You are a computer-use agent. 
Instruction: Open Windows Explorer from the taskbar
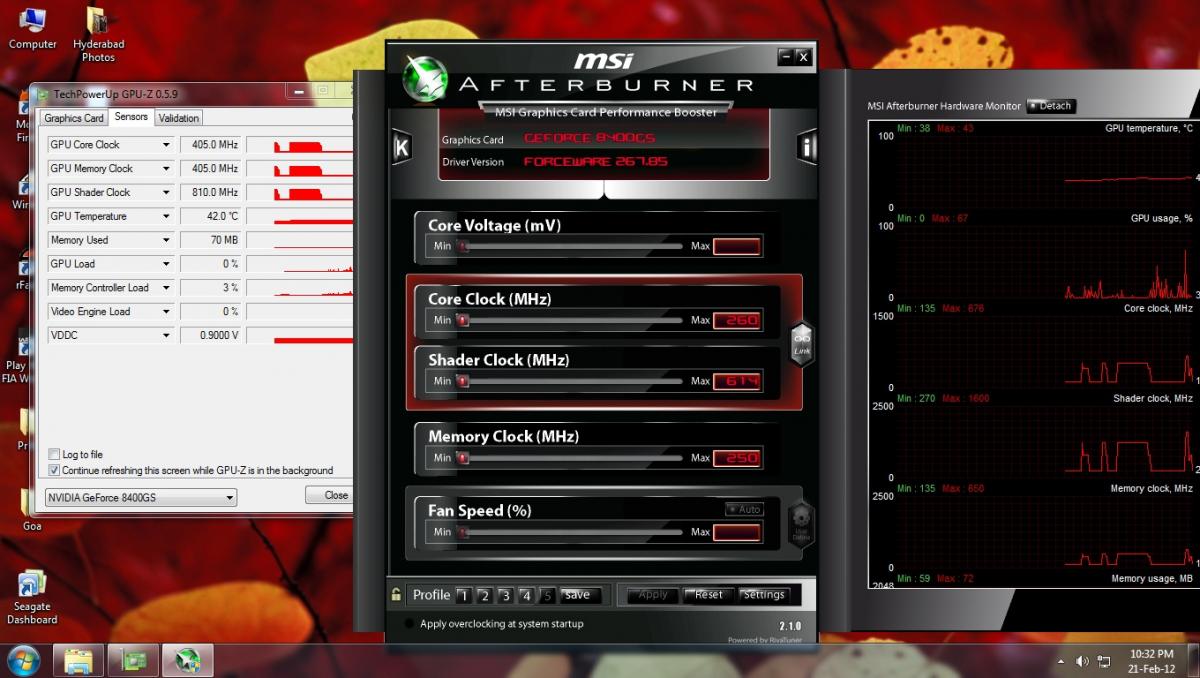(79, 660)
